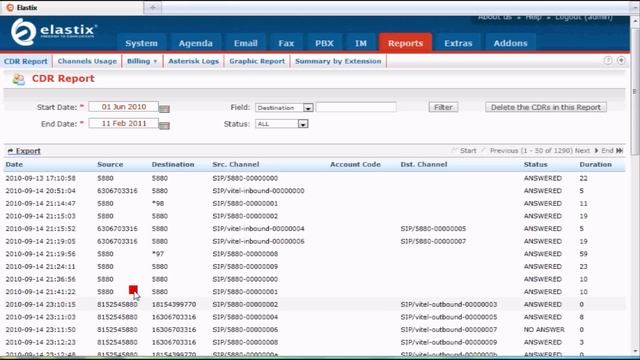Click destination 18154399770 in 23:10:15 row
Screen dimensions: 640x360
174,304
